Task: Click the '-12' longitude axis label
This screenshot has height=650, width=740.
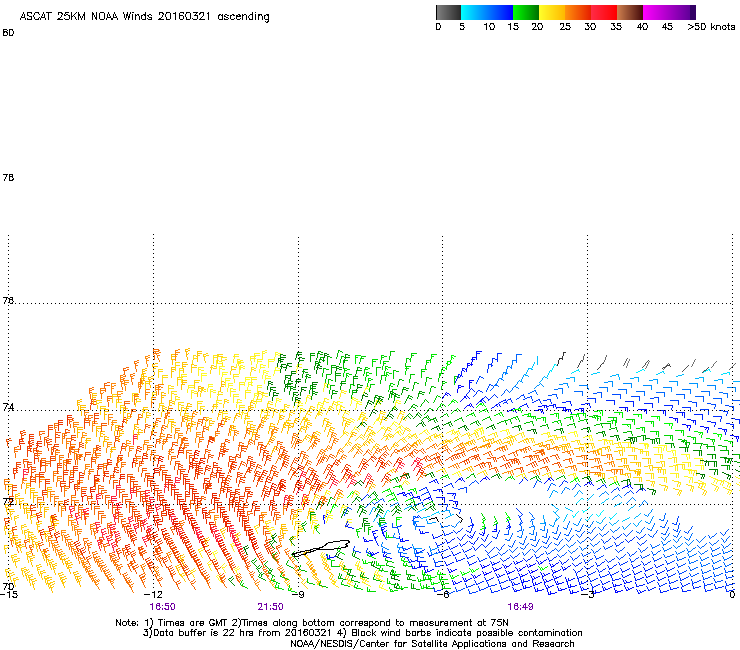Action: click(x=153, y=595)
